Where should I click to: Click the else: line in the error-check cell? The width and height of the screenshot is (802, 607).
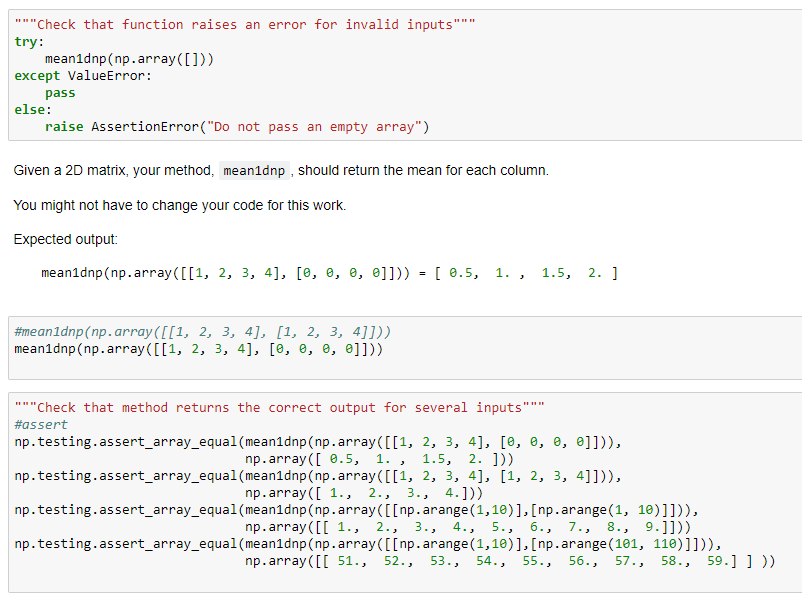pyautogui.click(x=28, y=109)
